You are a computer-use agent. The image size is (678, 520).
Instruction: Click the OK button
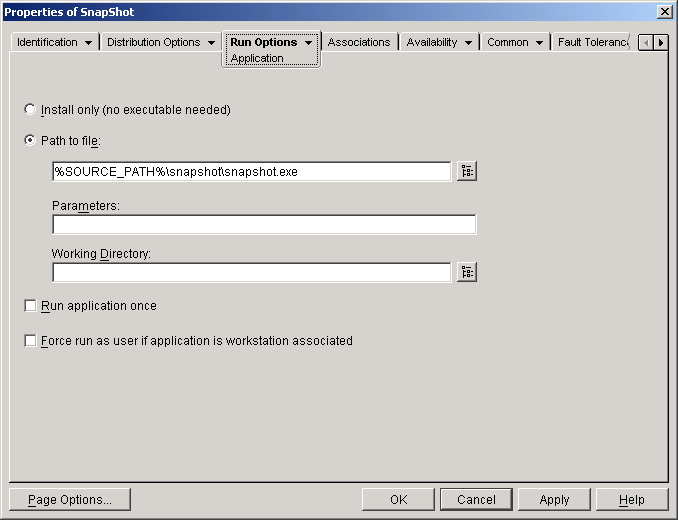[x=398, y=499]
